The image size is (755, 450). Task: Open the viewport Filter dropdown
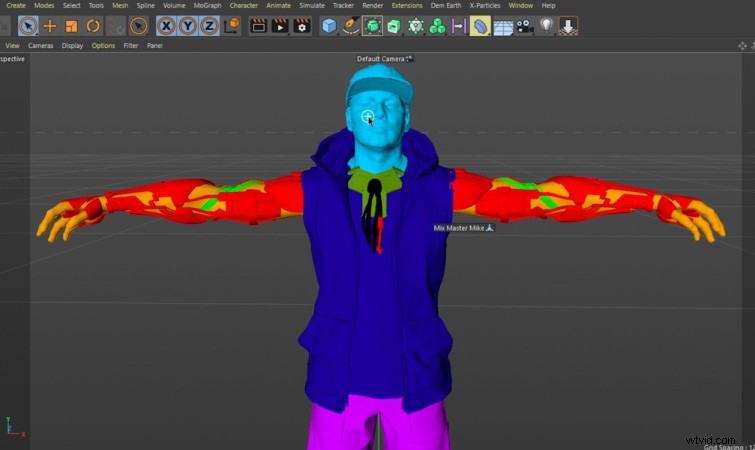click(131, 46)
